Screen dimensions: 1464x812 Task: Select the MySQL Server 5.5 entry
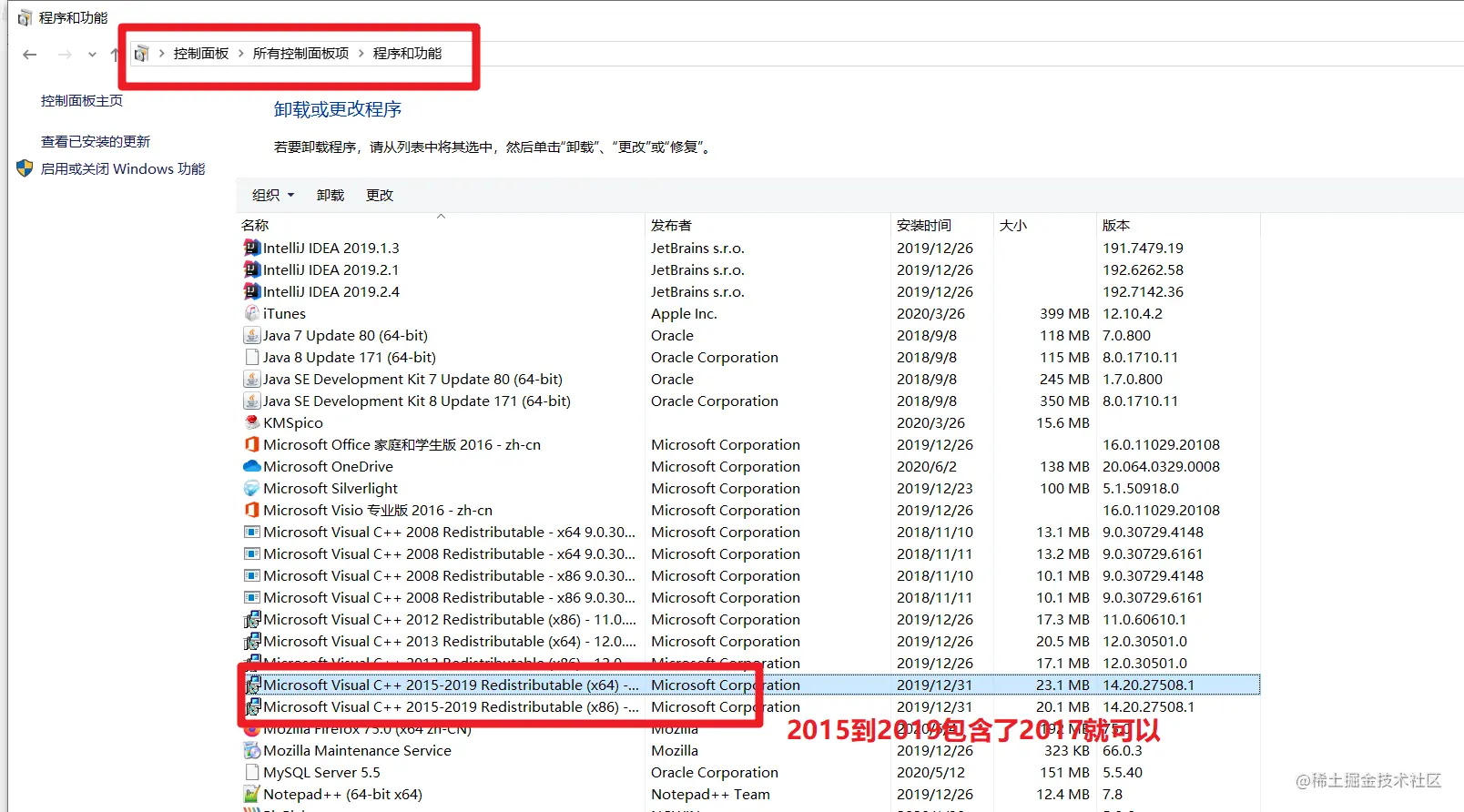(x=321, y=772)
